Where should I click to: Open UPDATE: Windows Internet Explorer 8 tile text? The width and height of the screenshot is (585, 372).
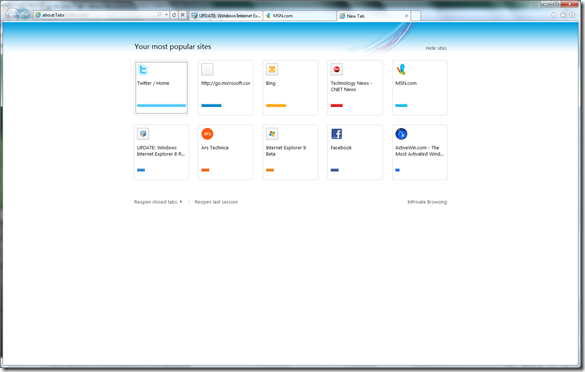click(x=161, y=151)
